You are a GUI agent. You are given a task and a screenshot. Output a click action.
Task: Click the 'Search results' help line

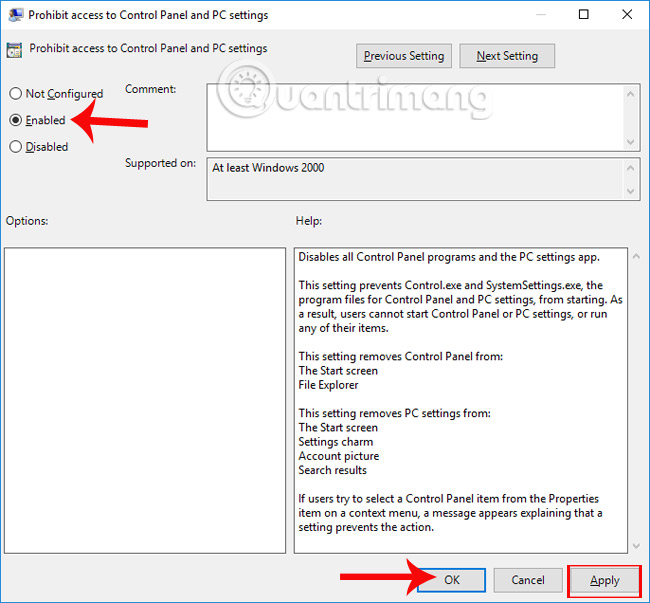[332, 470]
